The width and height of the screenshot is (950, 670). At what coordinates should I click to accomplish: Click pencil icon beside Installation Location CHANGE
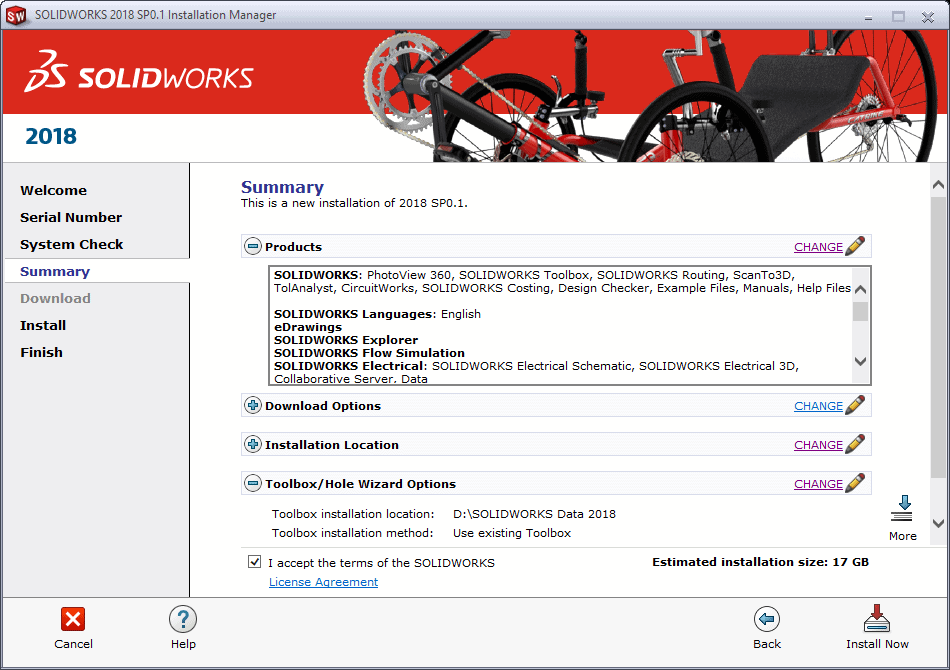(x=855, y=444)
